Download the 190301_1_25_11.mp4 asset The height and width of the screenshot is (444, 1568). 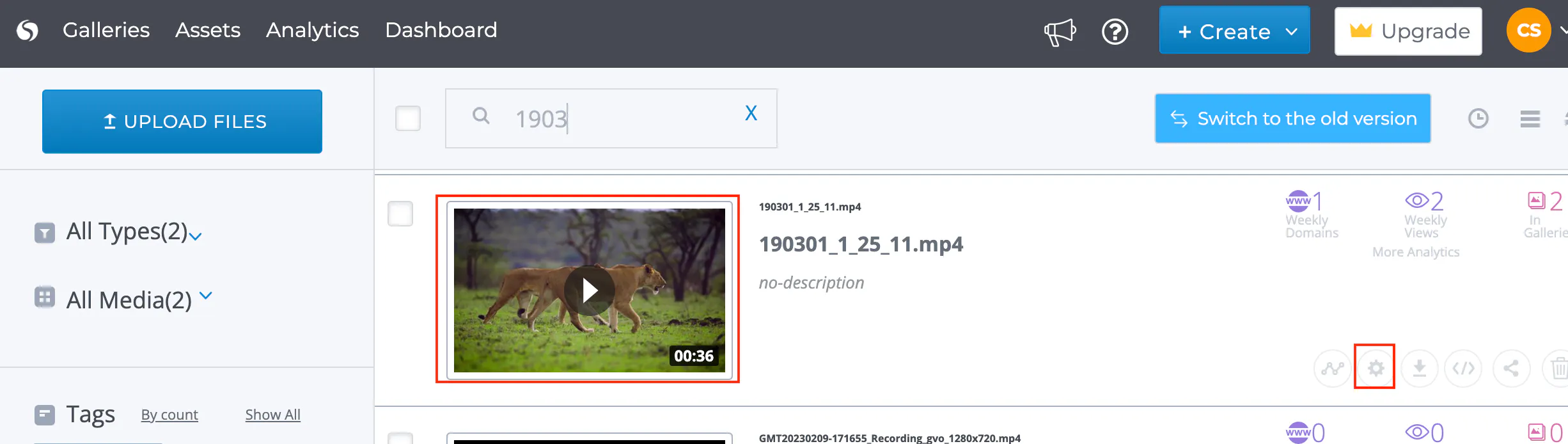tap(1419, 369)
